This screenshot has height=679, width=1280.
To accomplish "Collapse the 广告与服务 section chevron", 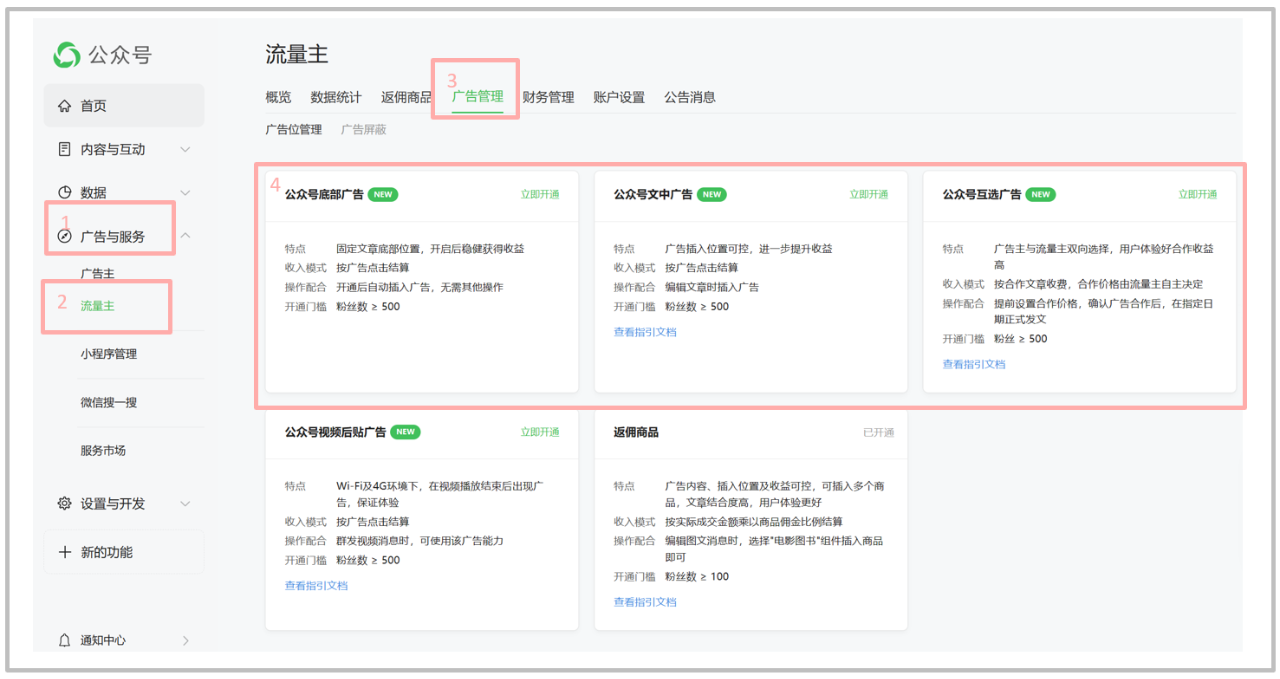I will [185, 236].
